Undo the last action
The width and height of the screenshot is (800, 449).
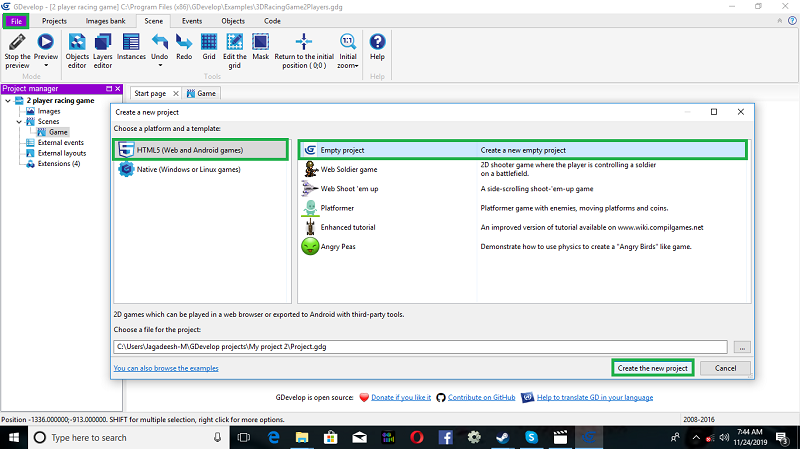coord(160,47)
